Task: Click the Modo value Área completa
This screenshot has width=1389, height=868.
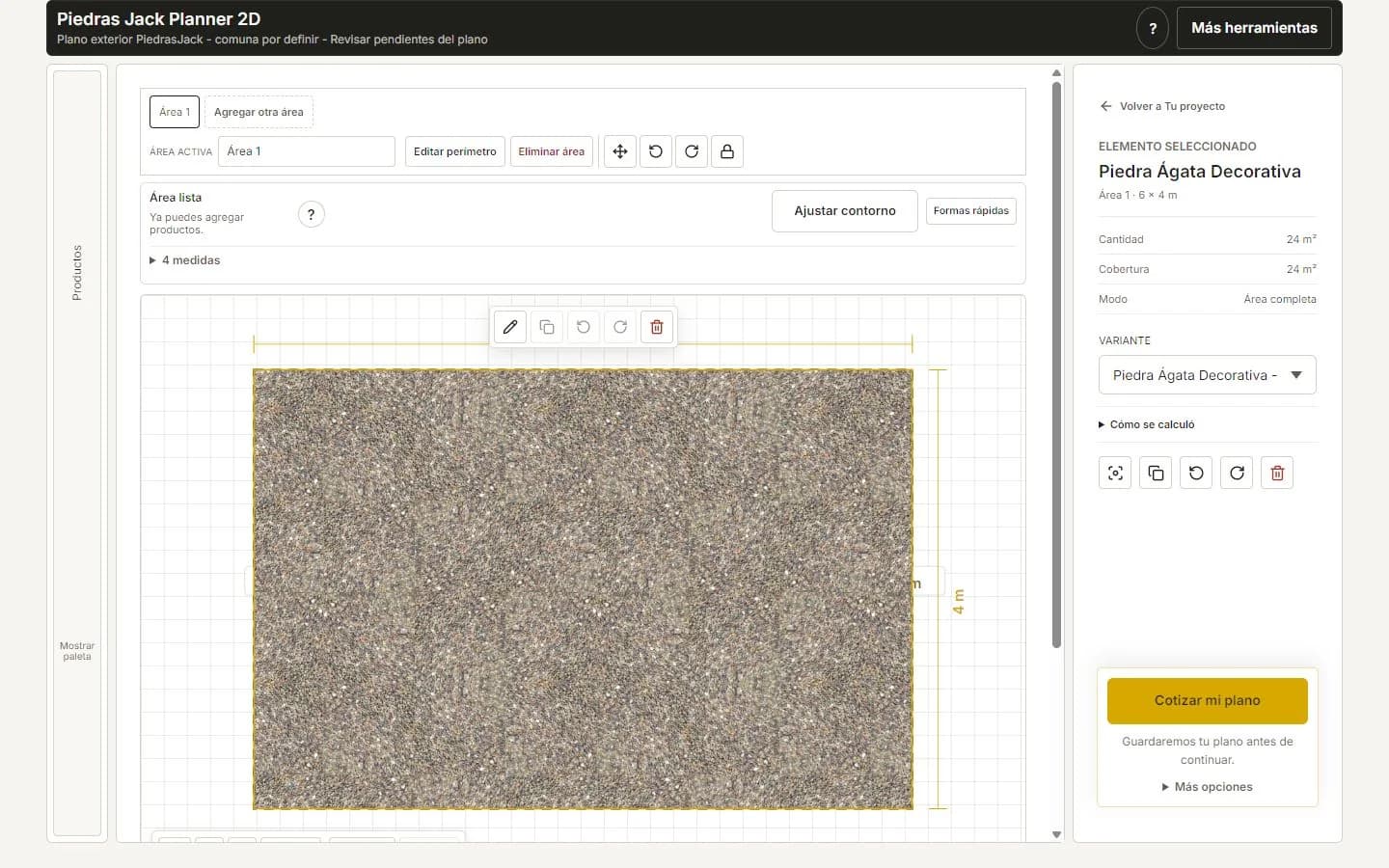Action: 1280,299
